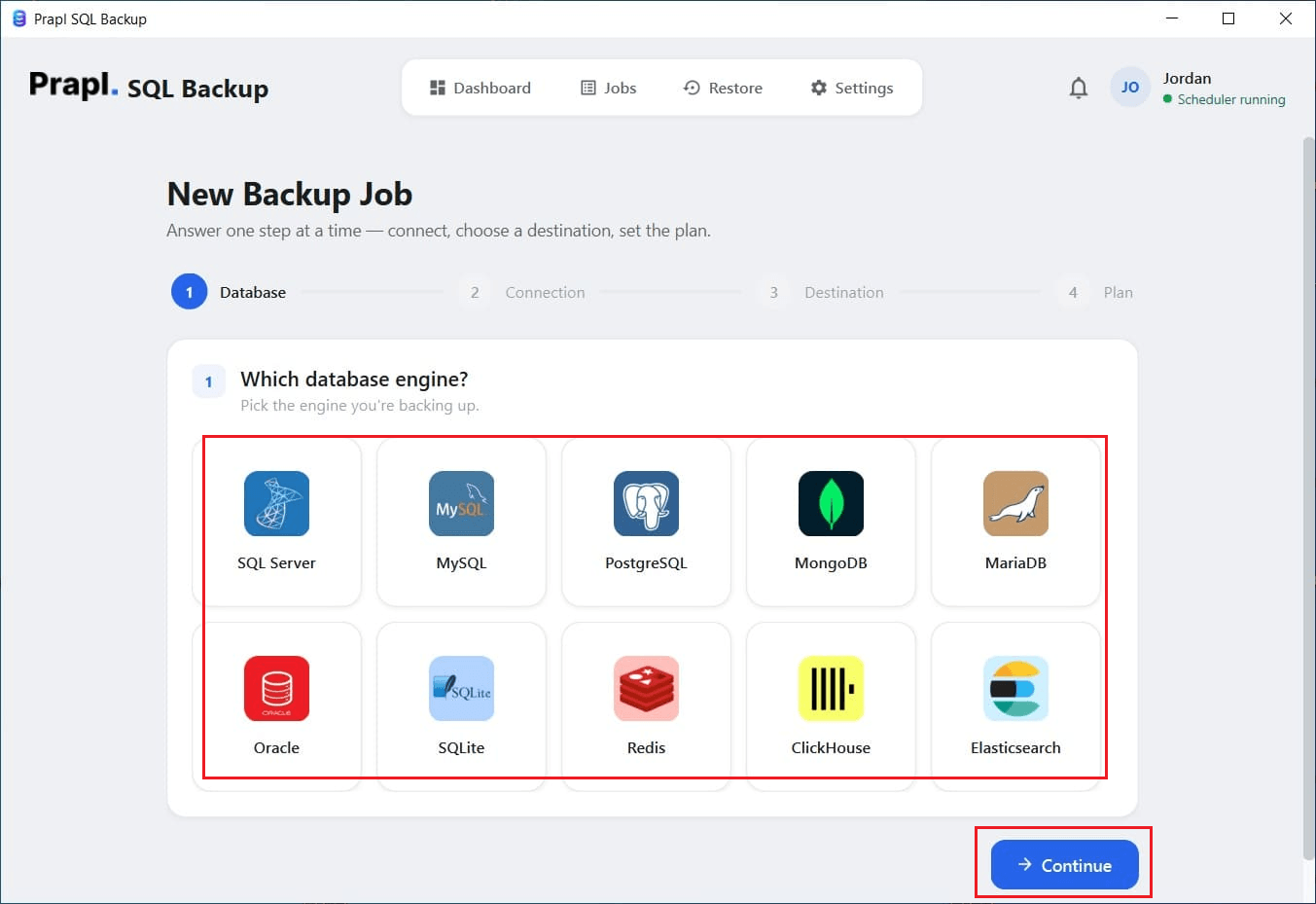This screenshot has width=1316, height=904.
Task: Open the JO user avatar
Action: tap(1130, 88)
